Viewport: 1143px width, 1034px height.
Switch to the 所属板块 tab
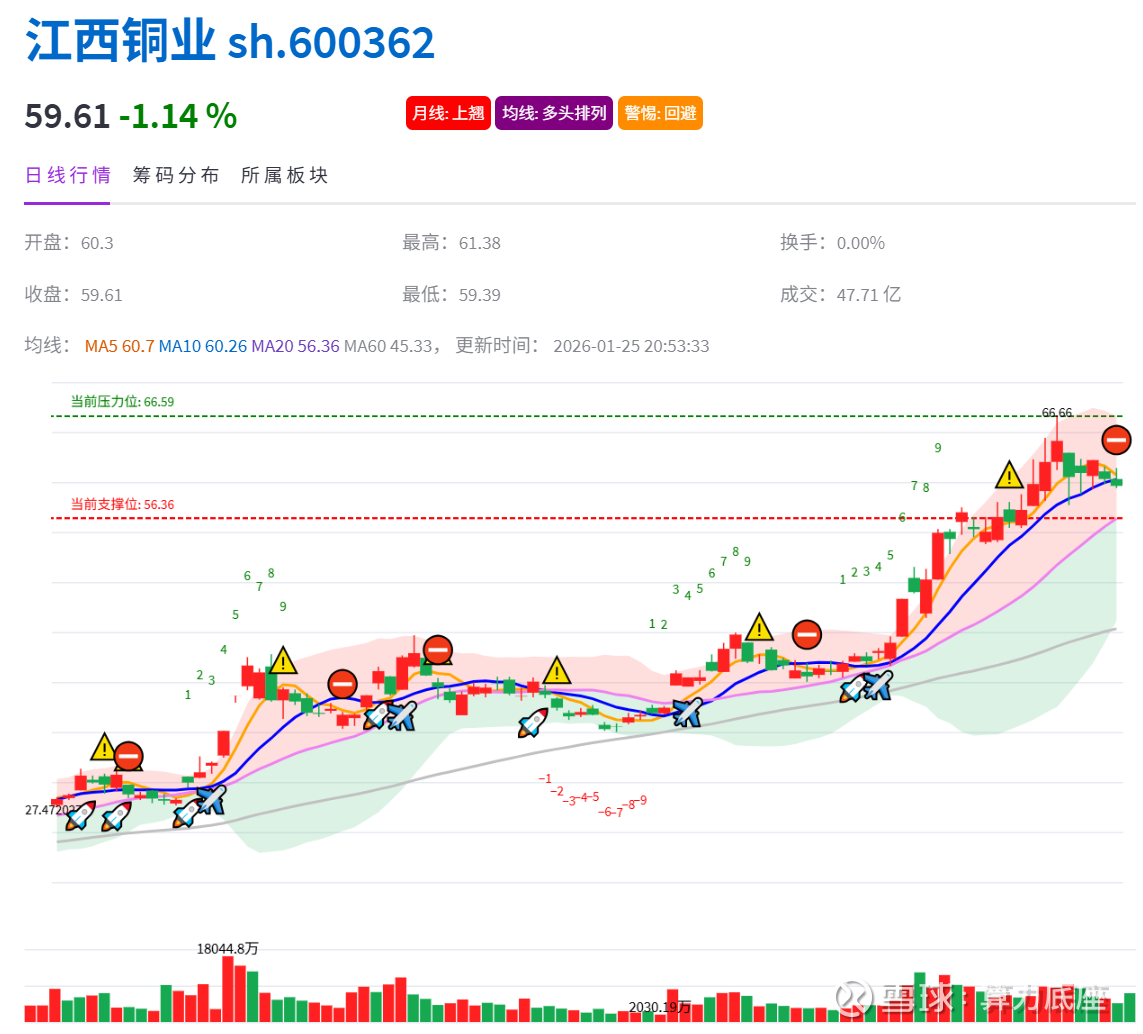[284, 175]
